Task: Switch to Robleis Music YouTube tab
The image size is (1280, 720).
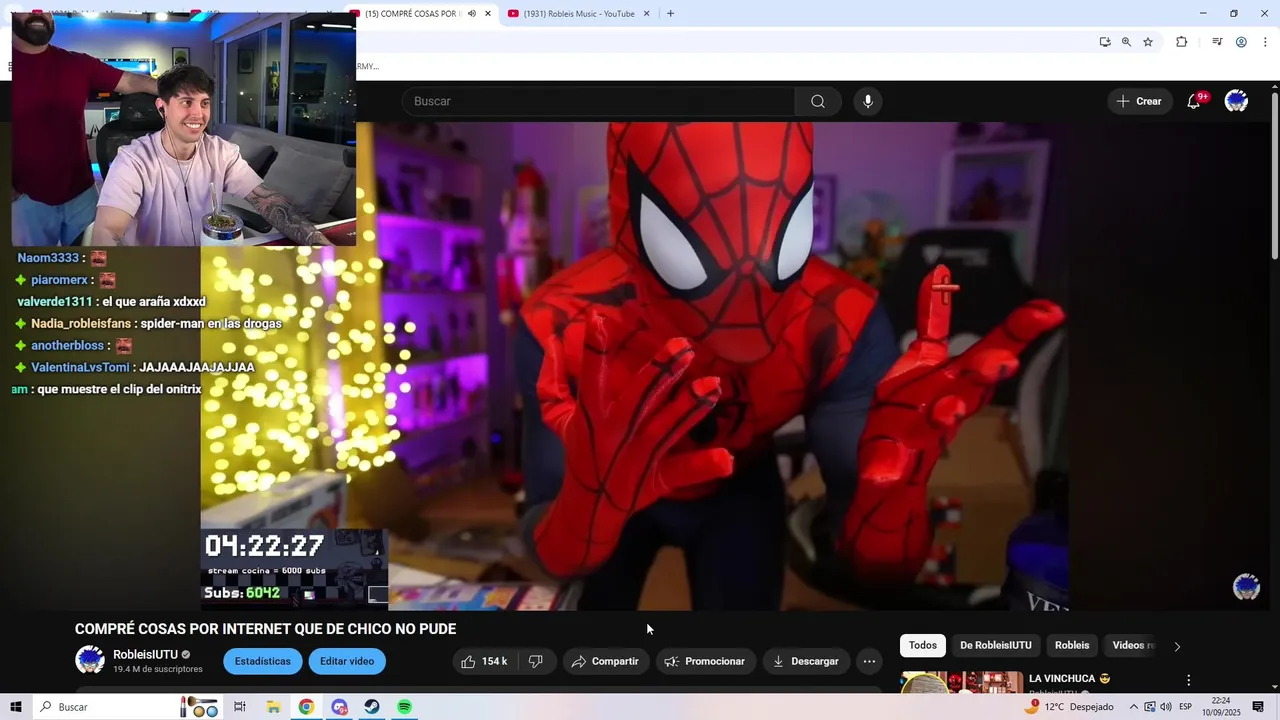Action: 578,13
